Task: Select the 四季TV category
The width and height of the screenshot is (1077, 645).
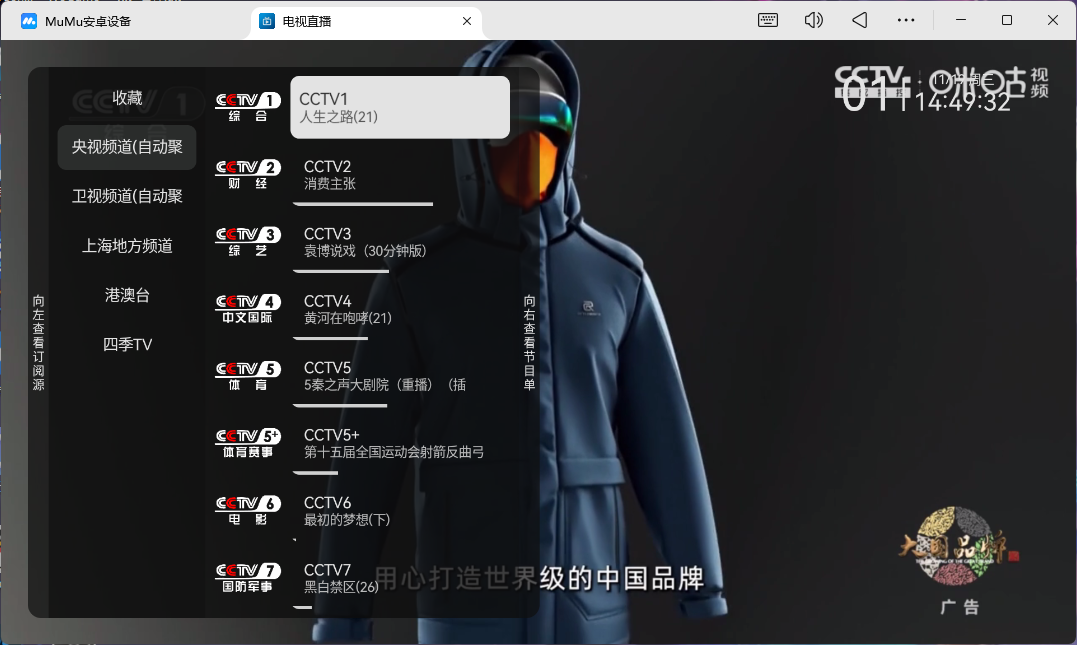Action: point(127,345)
